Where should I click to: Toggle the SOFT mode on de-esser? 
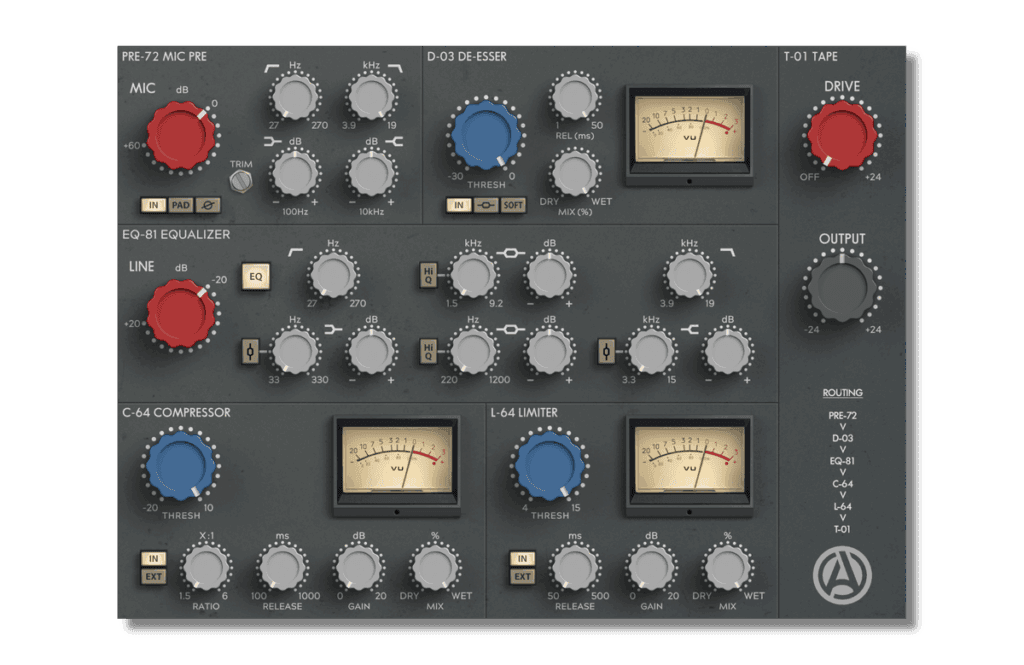tap(513, 205)
